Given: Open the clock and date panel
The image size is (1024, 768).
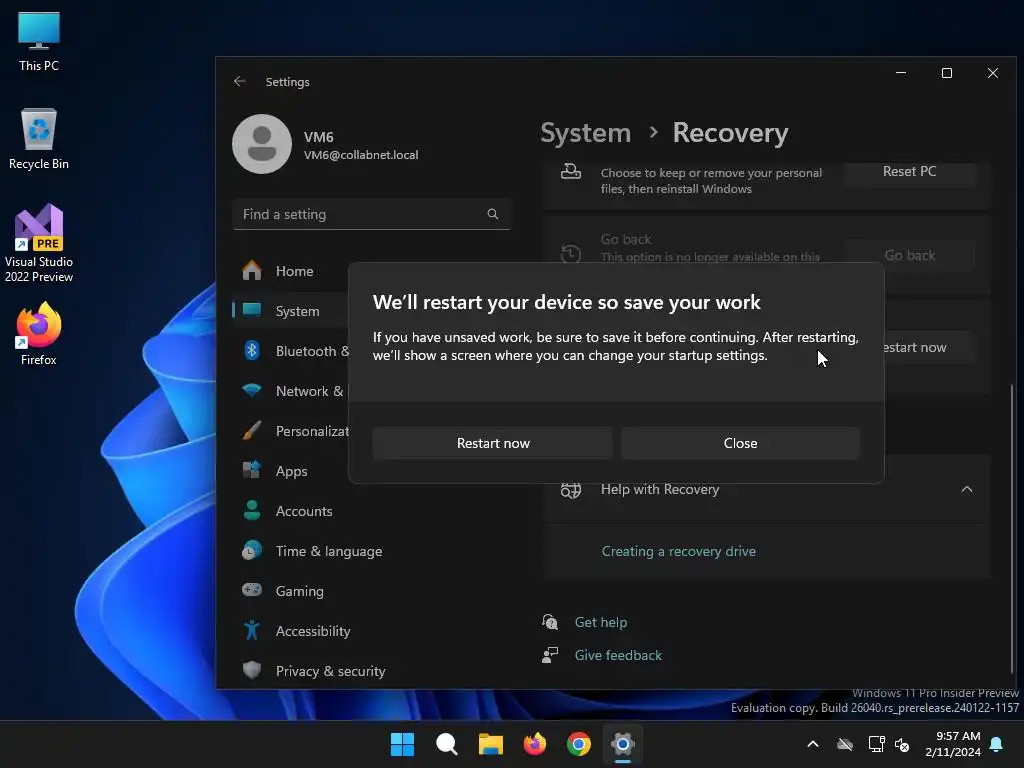Looking at the screenshot, I should tap(952, 744).
